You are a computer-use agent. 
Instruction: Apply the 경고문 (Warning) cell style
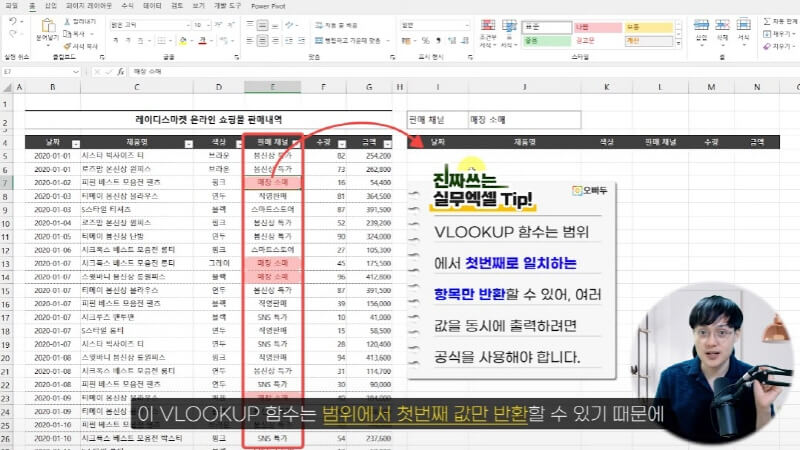597,40
